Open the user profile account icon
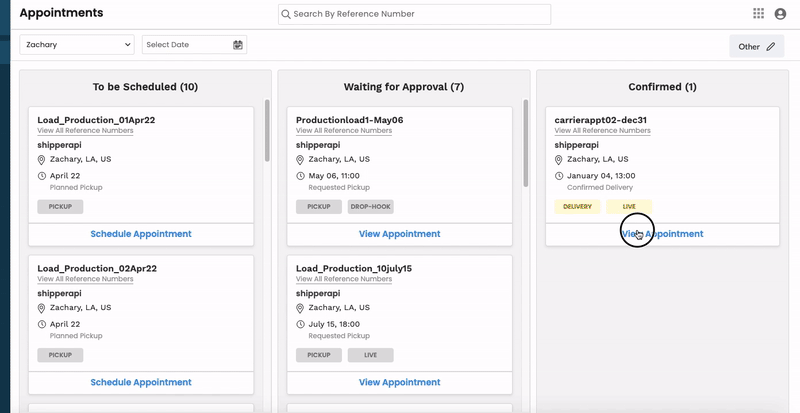The image size is (800, 413). click(x=780, y=14)
